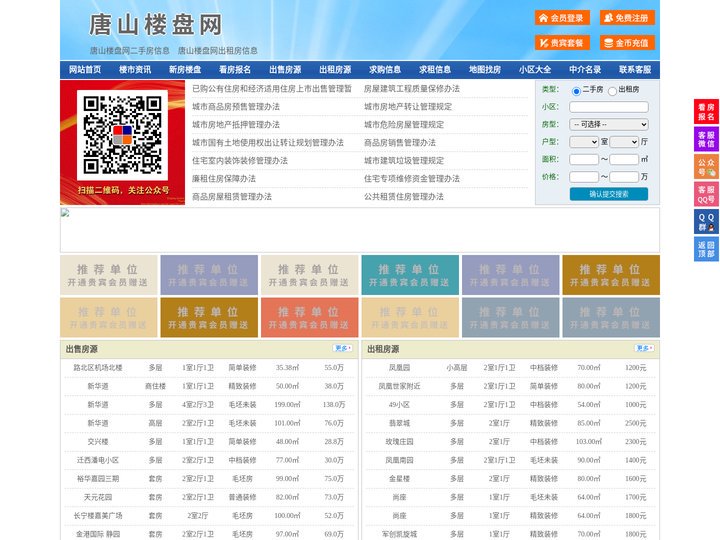This screenshot has height=540, width=720.
Task: Open 新房楼盘 navigation item
Action: 185,70
